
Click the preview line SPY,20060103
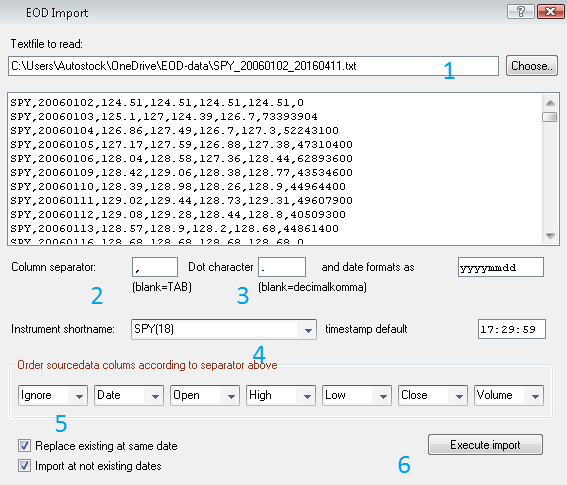[164, 116]
